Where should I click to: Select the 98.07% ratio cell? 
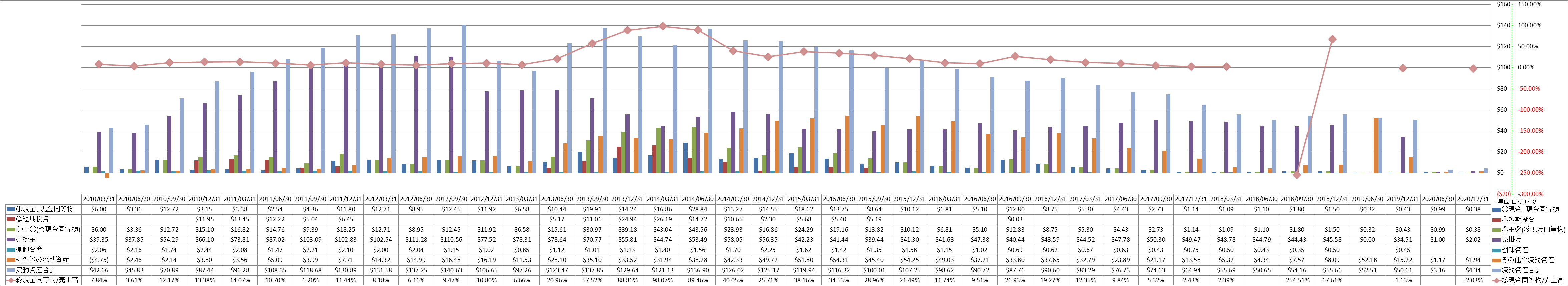pyautogui.click(x=663, y=281)
